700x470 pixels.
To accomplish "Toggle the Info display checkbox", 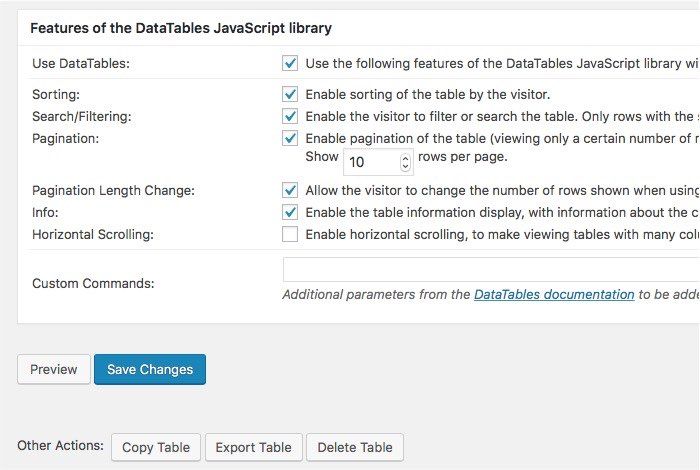I will 290,212.
